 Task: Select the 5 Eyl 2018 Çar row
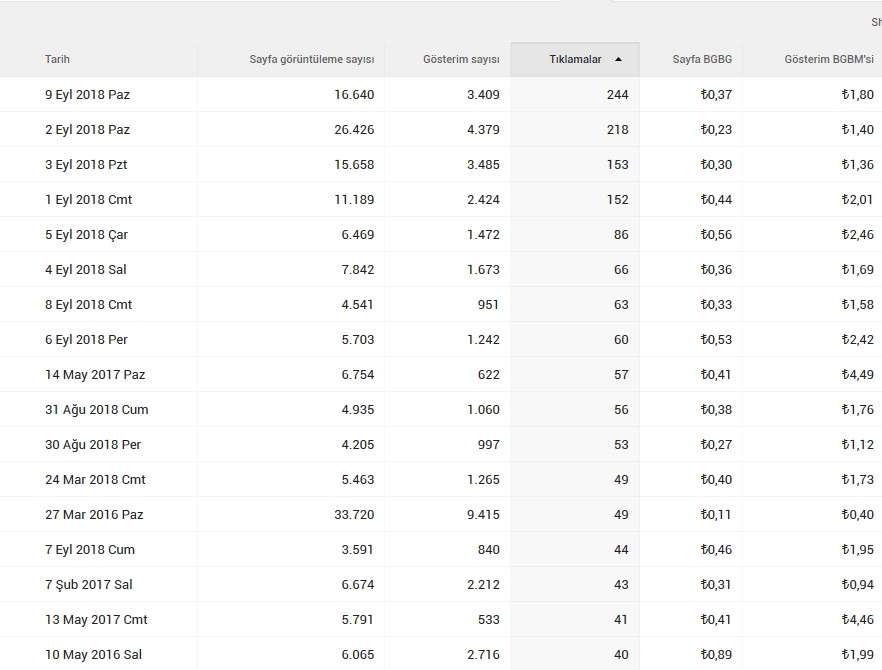coord(441,235)
